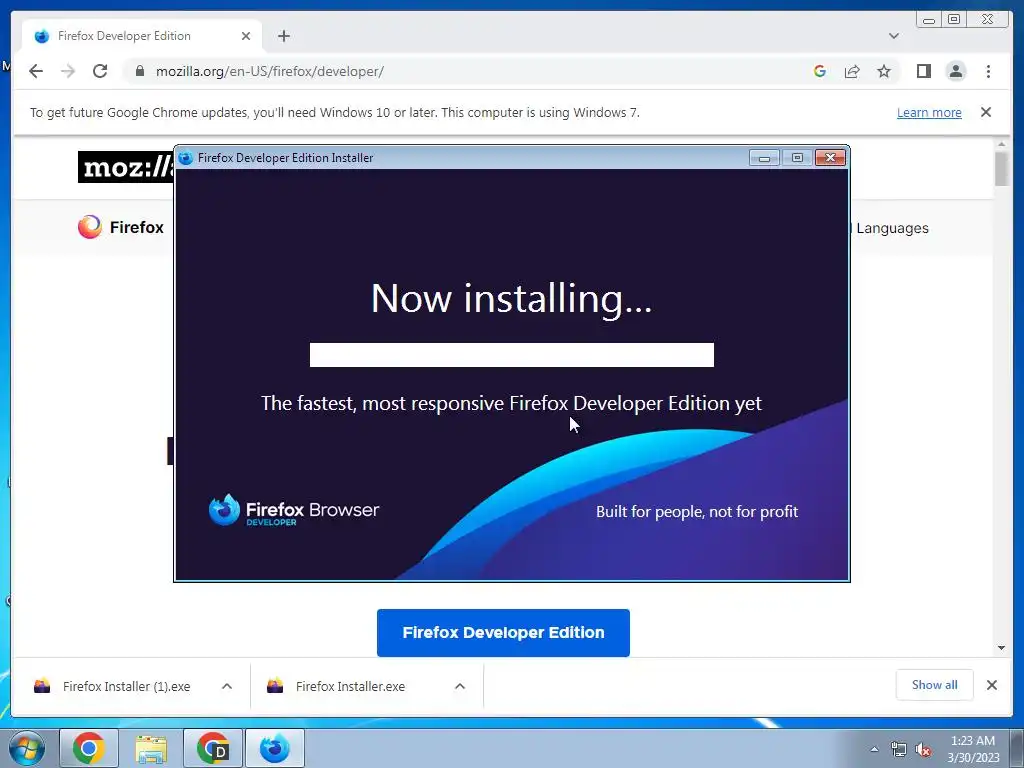Close the Firefox installer window

[x=830, y=157]
